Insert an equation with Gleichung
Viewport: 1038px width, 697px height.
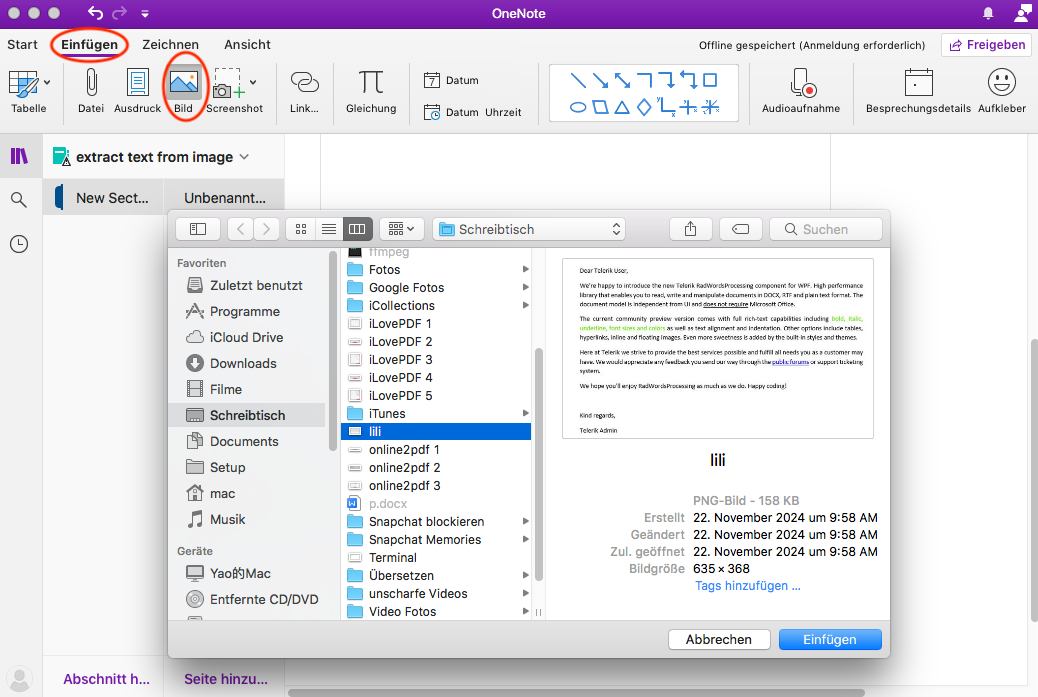coord(371,83)
